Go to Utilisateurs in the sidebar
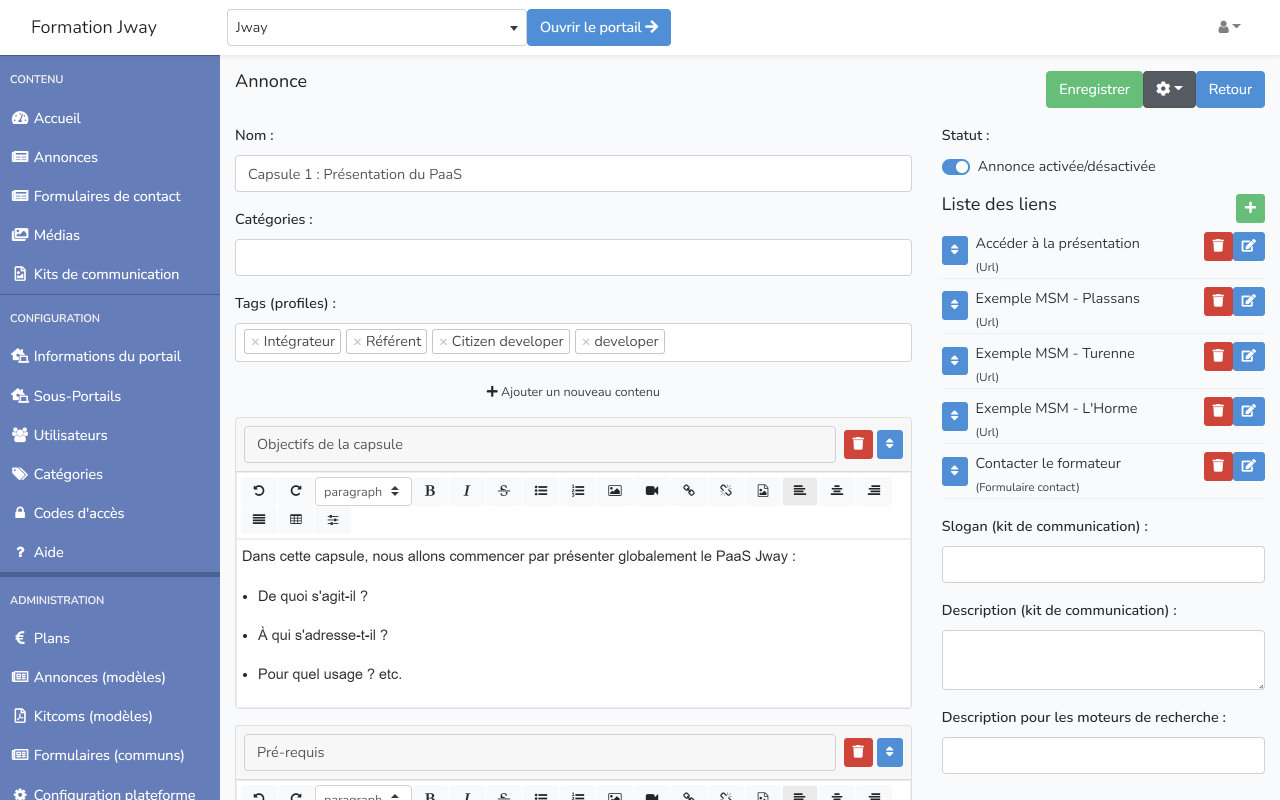Viewport: 1280px width, 800px height. [x=70, y=435]
